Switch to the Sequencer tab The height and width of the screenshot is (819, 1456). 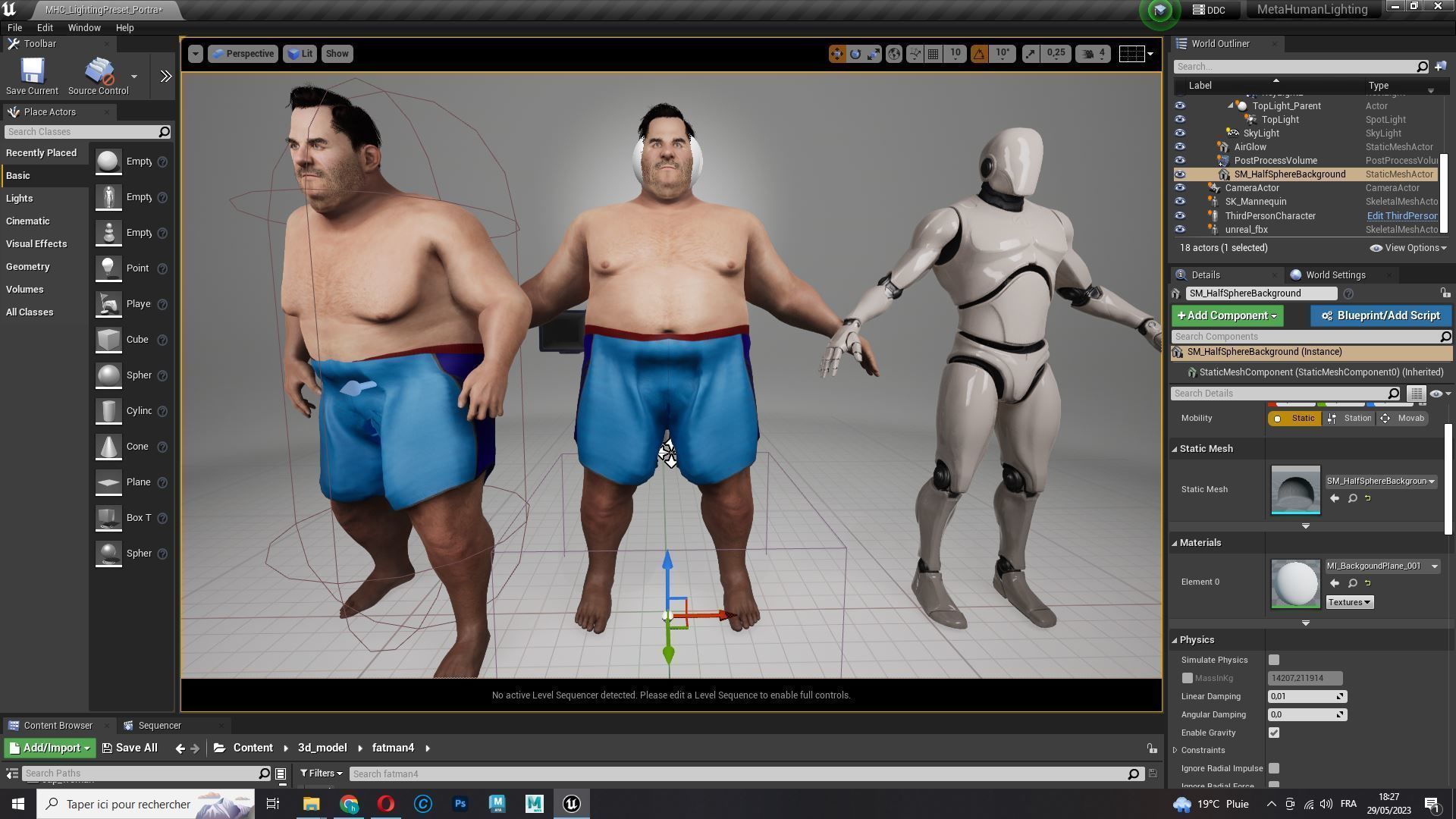(x=159, y=726)
